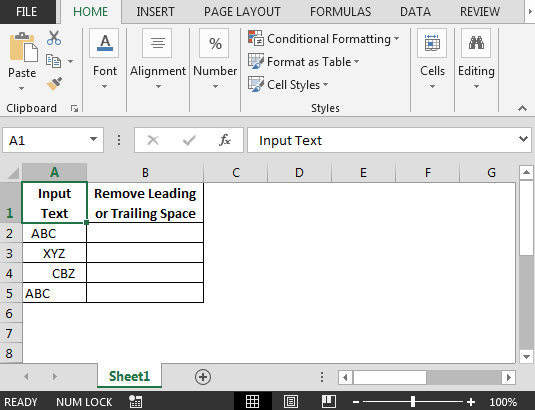This screenshot has width=535, height=410.
Task: Switch to the INSERT tab
Action: click(x=155, y=12)
